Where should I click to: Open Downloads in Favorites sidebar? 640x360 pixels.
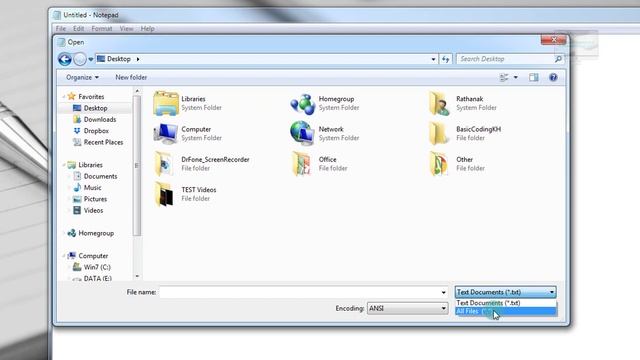click(x=94, y=120)
